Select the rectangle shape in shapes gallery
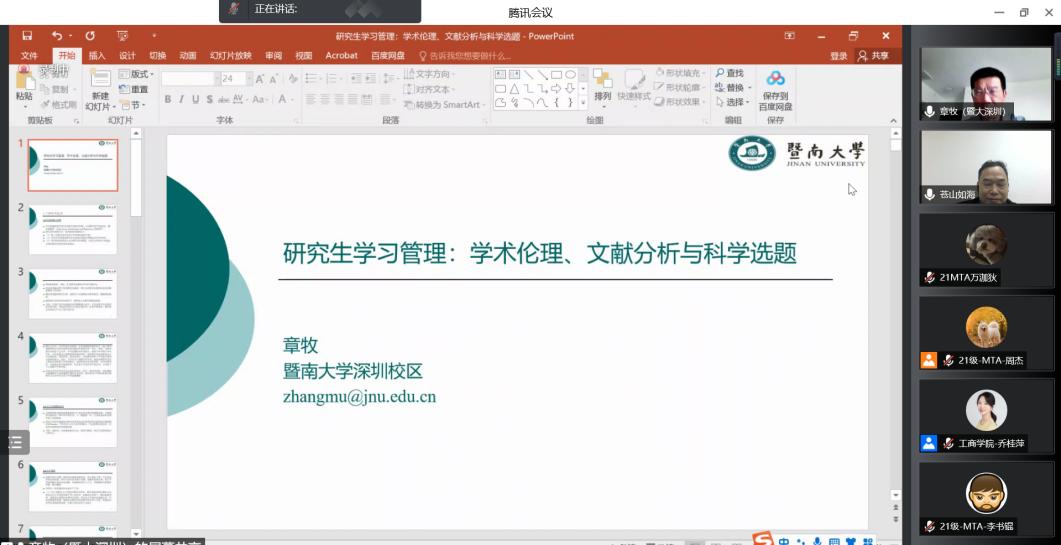The height and width of the screenshot is (545, 1061). click(x=556, y=74)
